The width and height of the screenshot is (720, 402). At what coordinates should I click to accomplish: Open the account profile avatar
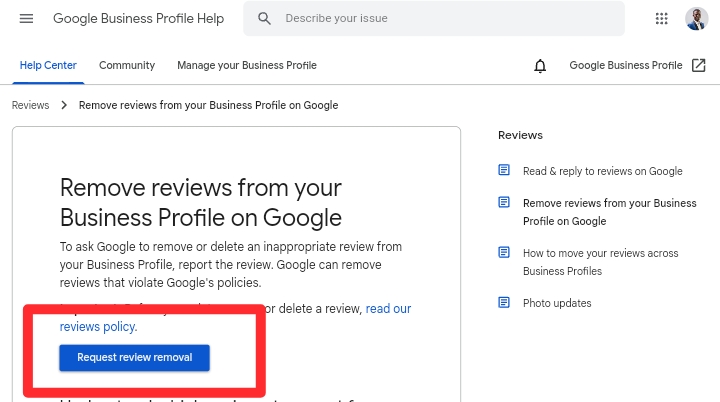tap(696, 18)
